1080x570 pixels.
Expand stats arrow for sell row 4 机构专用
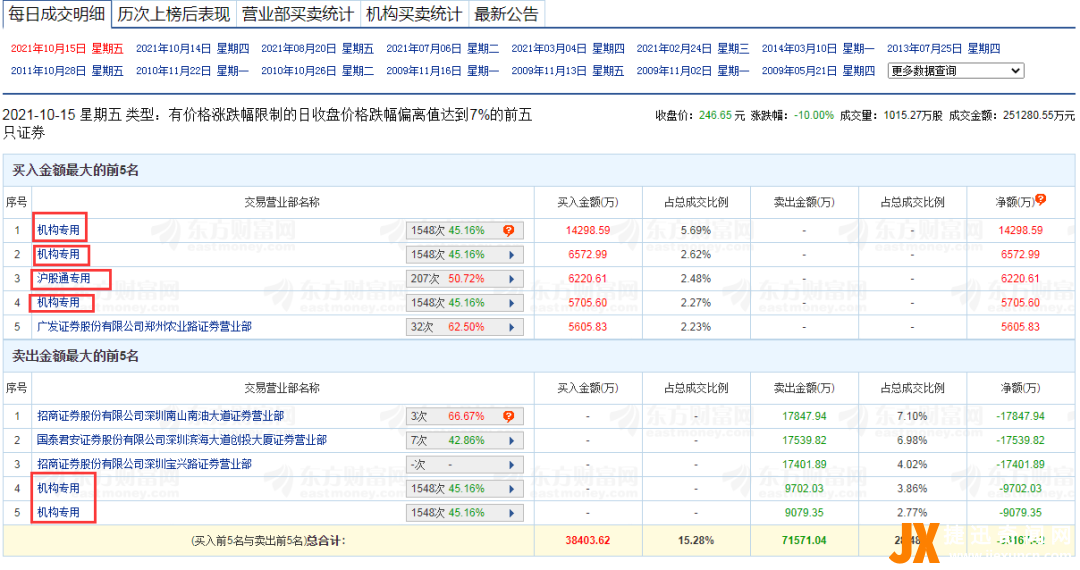pyautogui.click(x=512, y=489)
